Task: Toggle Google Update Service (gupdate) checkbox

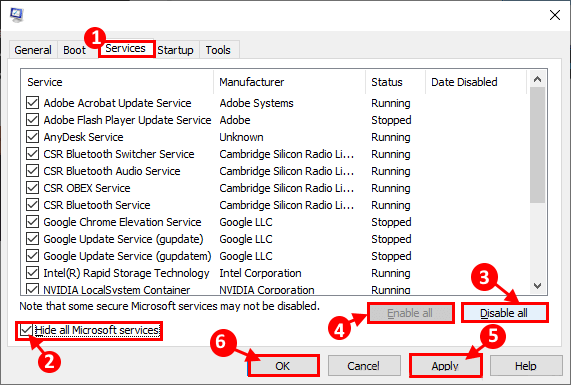Action: tap(32, 239)
